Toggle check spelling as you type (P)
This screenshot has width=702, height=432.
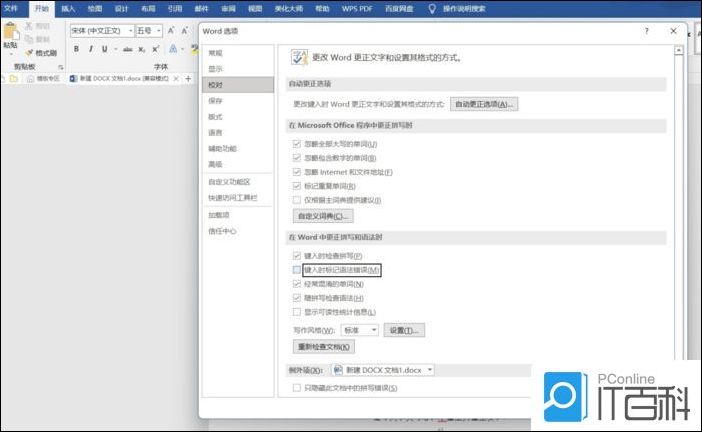coord(296,256)
